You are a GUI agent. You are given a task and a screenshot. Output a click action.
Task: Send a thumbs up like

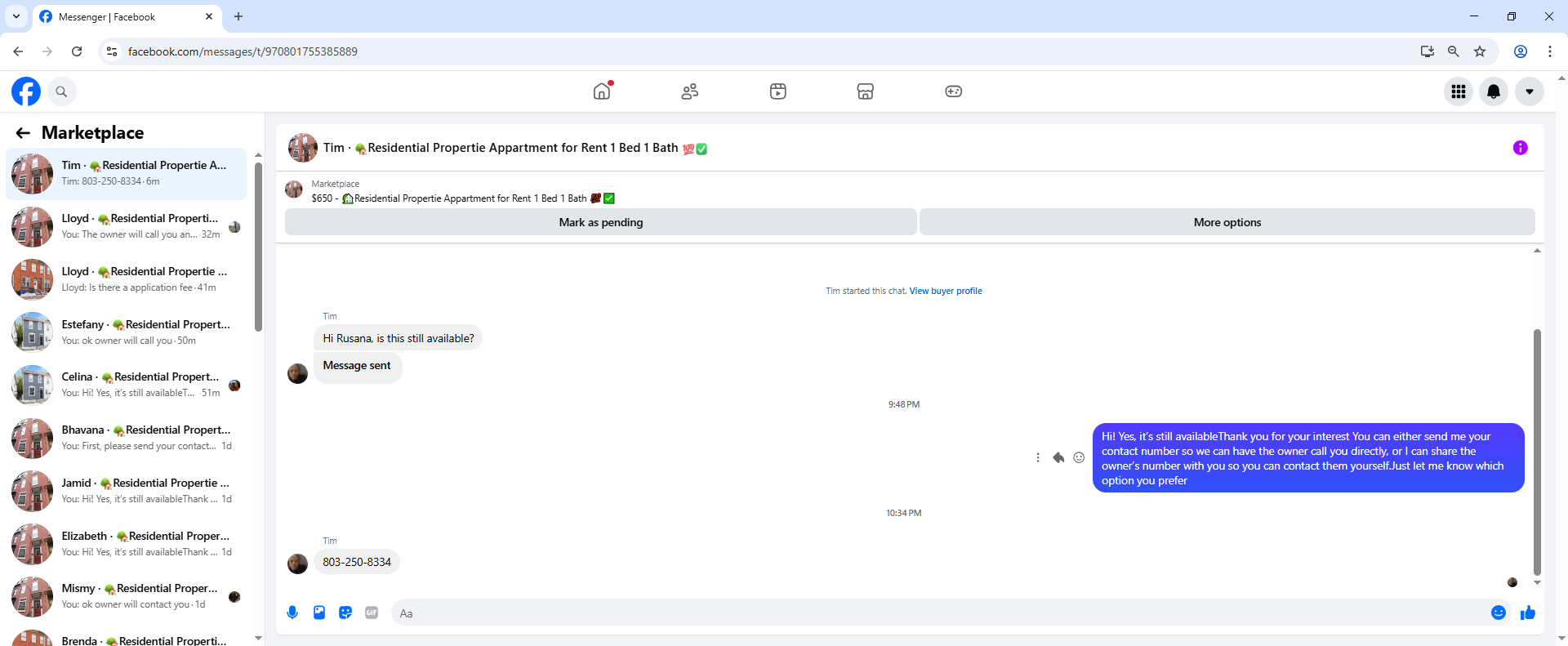[x=1528, y=613]
